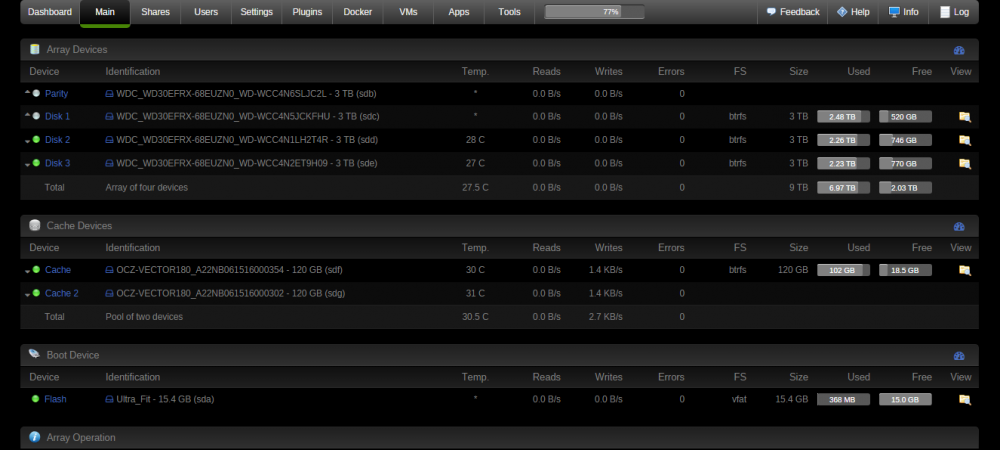
Task: Click the drive icon beside Ultra_Fit identification
Action: tap(109, 400)
